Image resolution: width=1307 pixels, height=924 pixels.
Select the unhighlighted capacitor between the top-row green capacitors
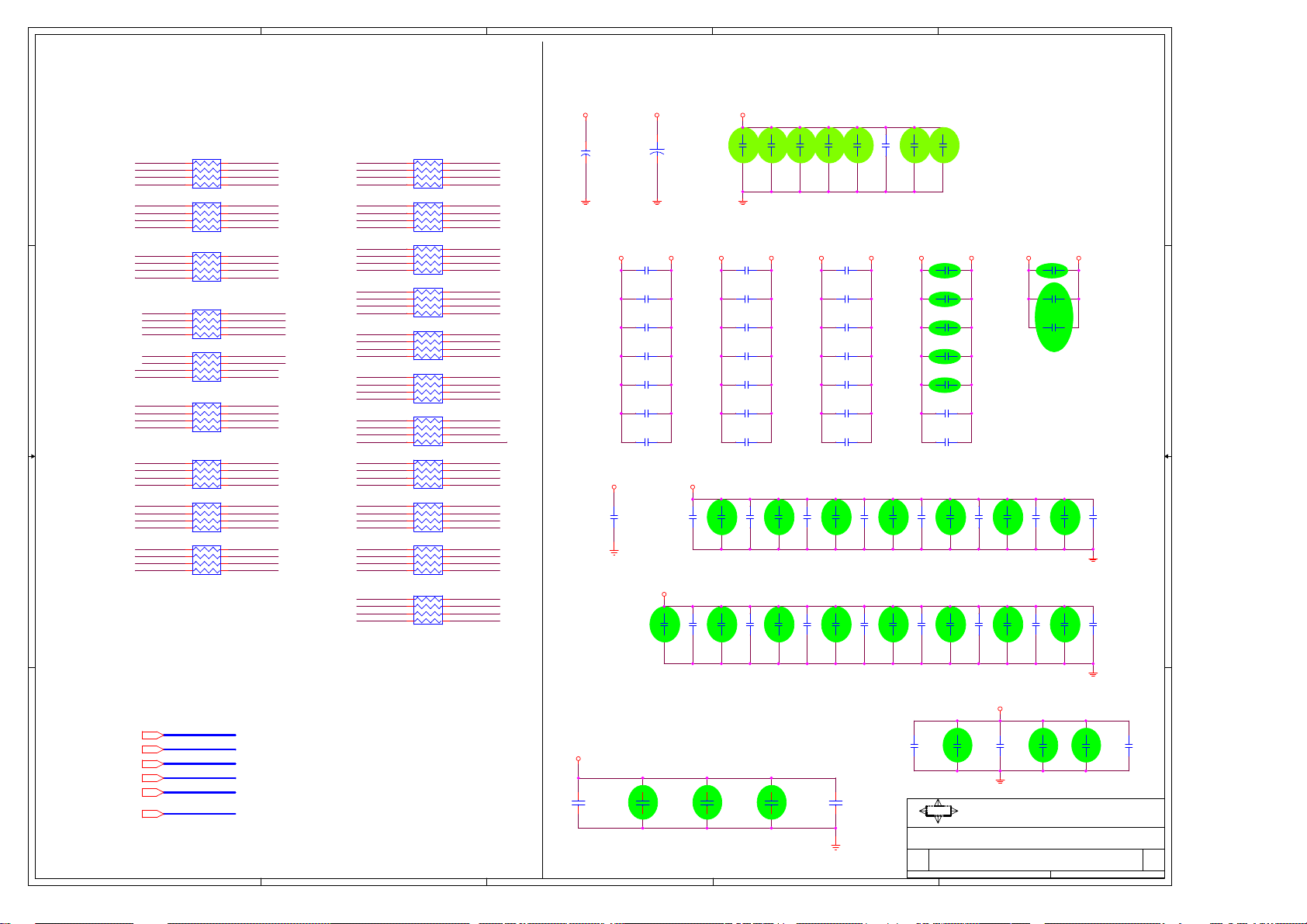(886, 145)
